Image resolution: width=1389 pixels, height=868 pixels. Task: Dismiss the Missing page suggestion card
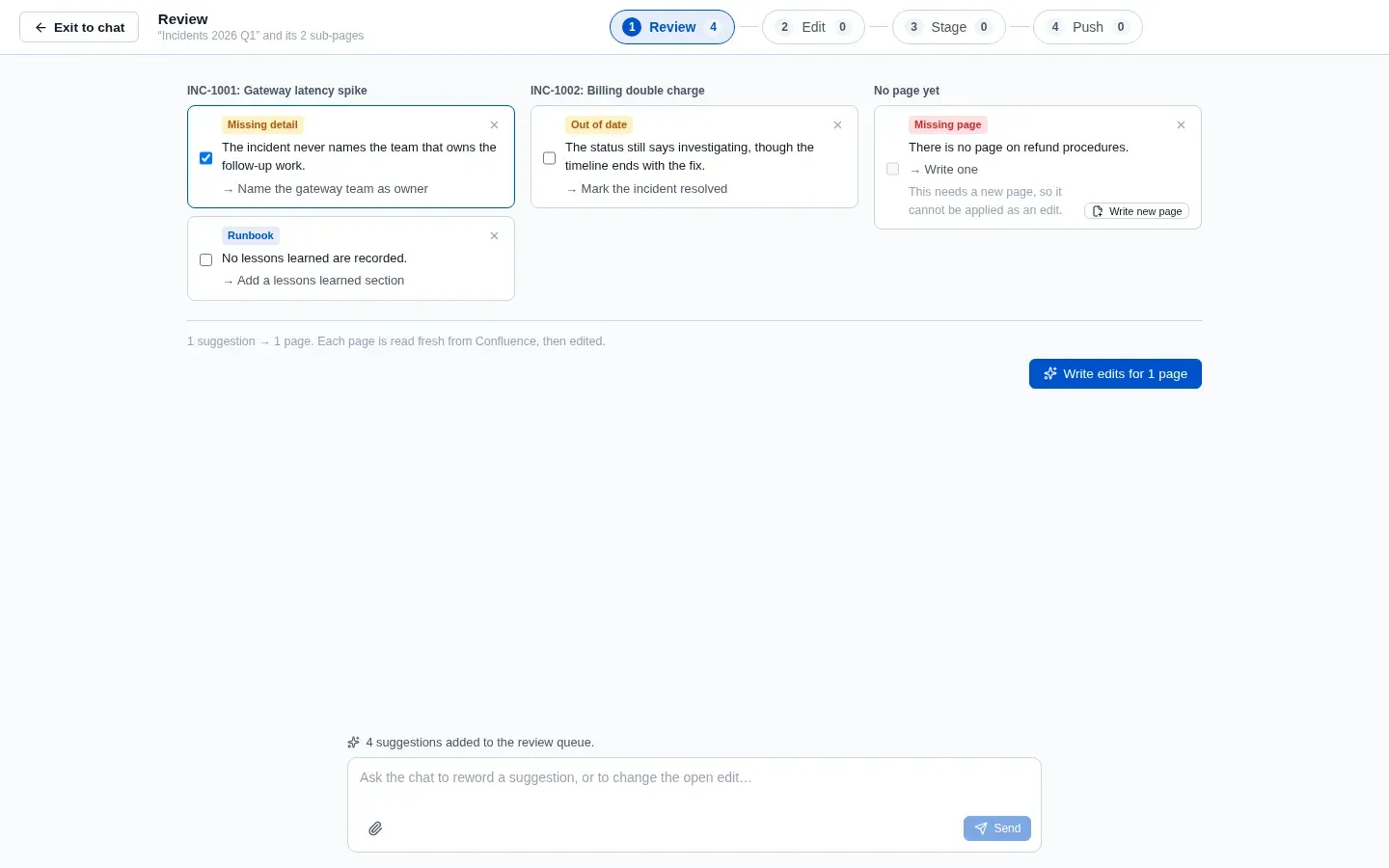pos(1181,125)
